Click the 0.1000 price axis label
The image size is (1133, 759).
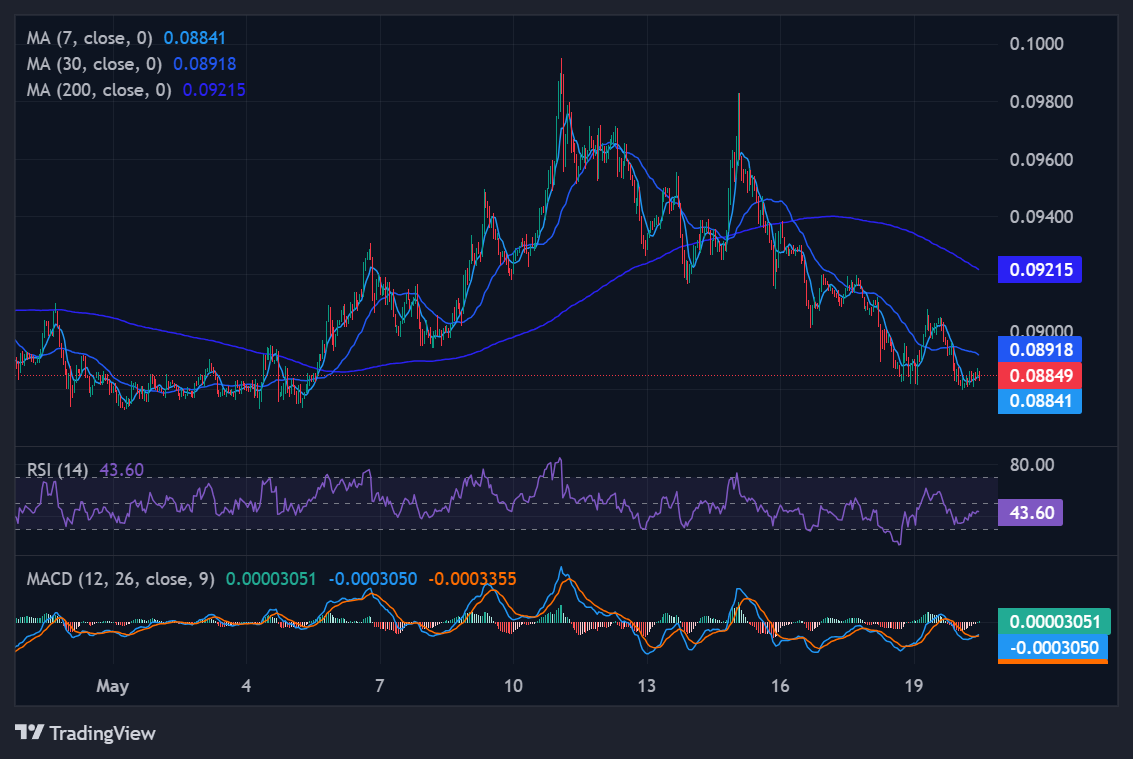coord(1036,43)
